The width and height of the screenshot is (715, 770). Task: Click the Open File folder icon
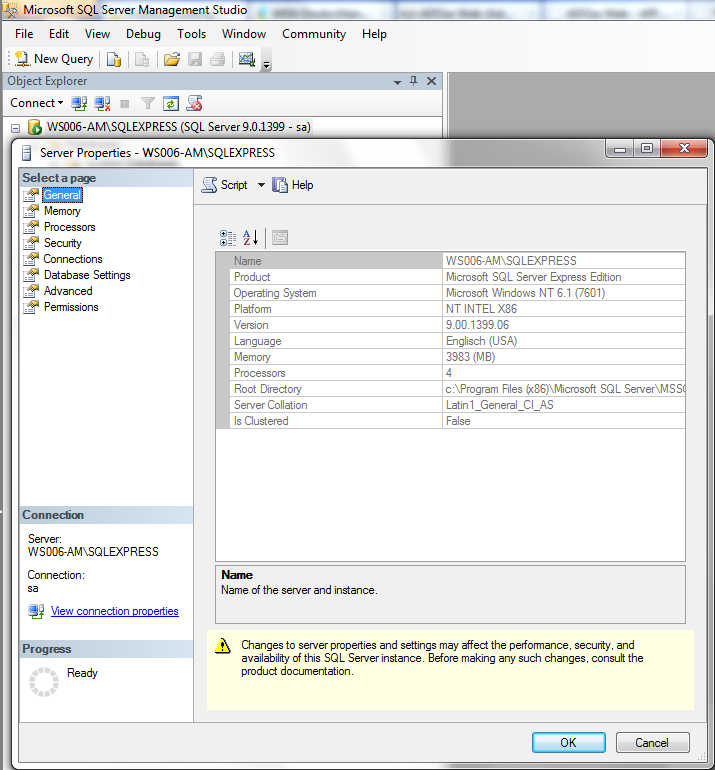[x=171, y=59]
